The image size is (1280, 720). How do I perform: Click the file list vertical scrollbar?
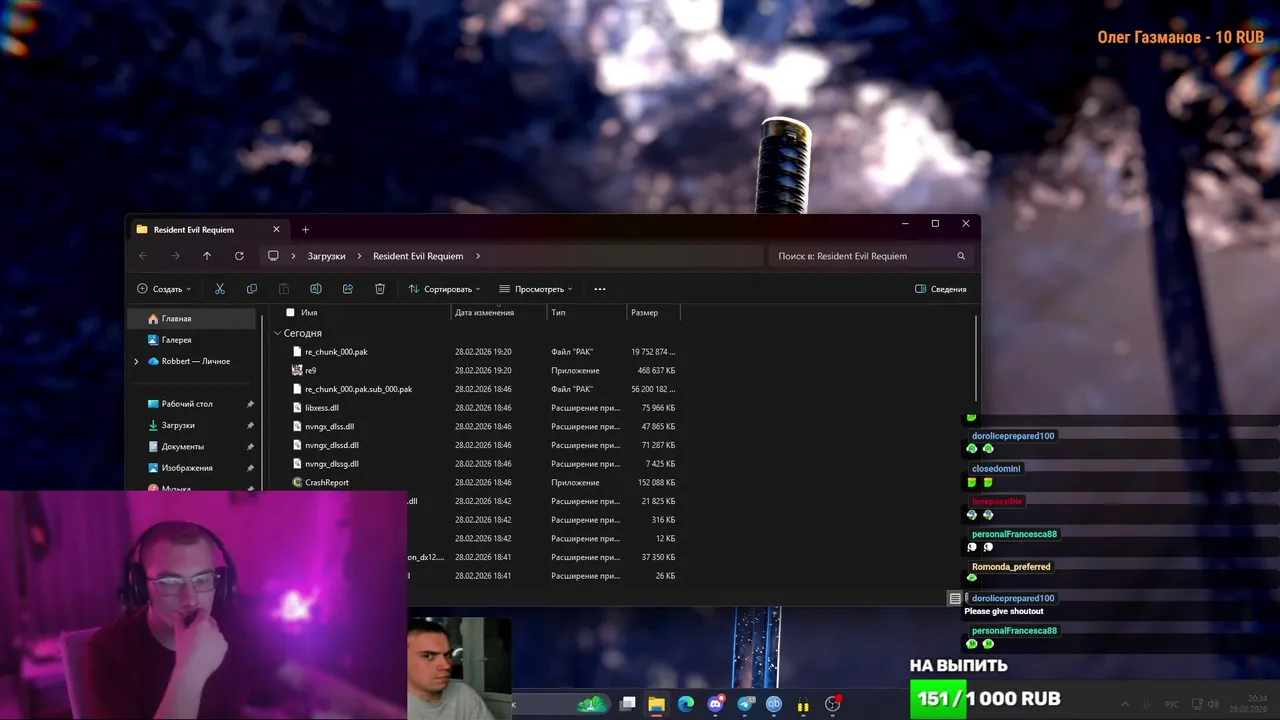(976, 358)
